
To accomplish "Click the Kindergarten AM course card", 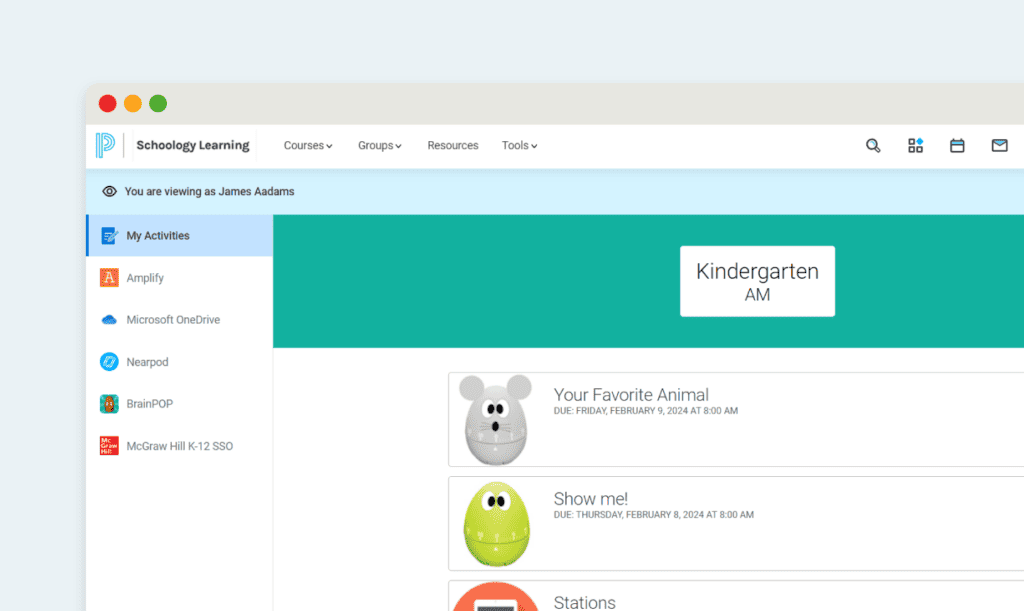I will point(757,281).
